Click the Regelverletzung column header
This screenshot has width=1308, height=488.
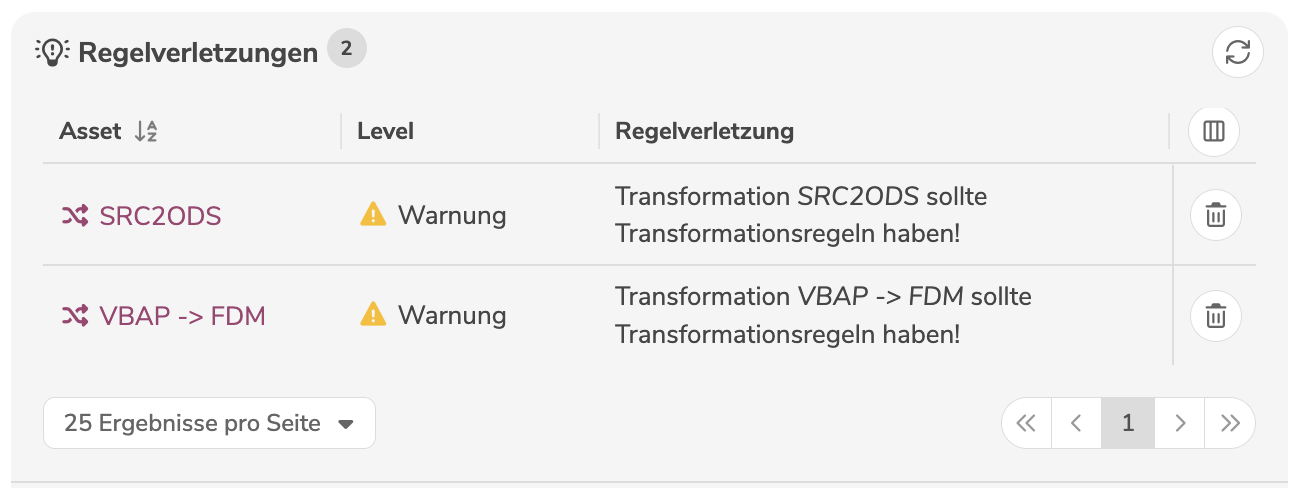click(704, 131)
